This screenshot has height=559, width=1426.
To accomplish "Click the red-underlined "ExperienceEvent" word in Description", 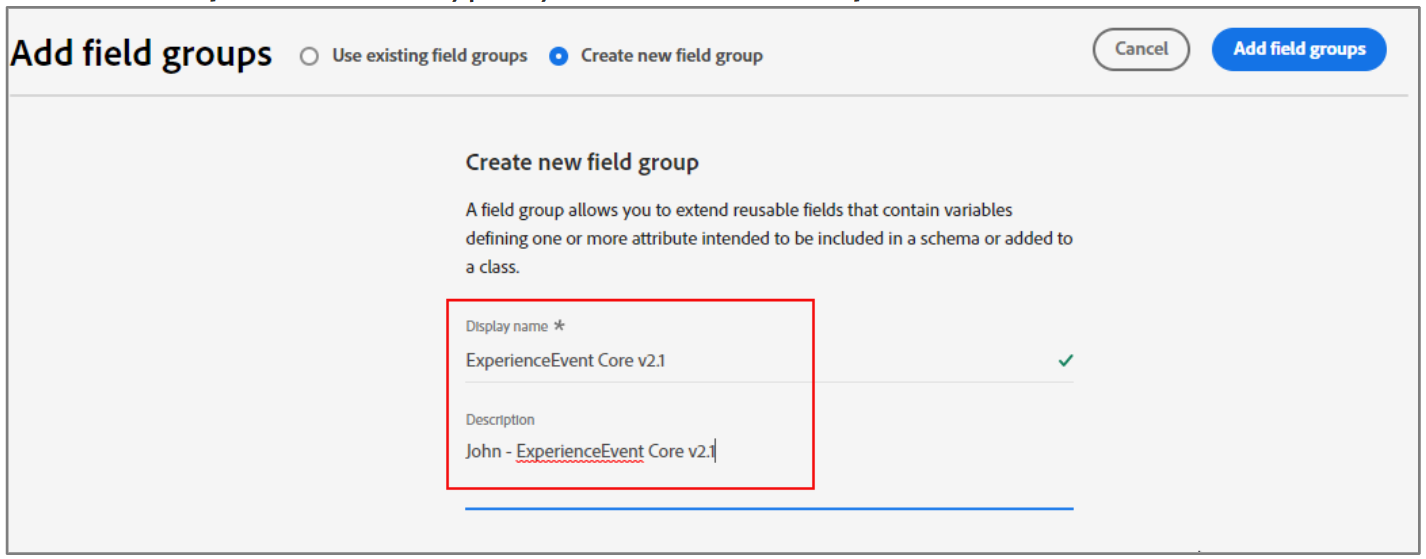I will tap(580, 452).
